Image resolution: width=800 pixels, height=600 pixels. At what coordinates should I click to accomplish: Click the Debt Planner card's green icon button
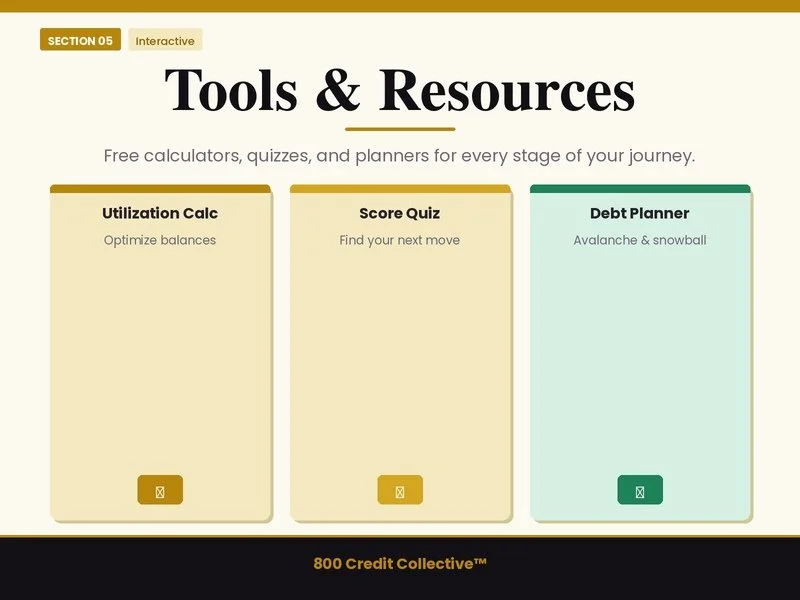[x=640, y=490]
